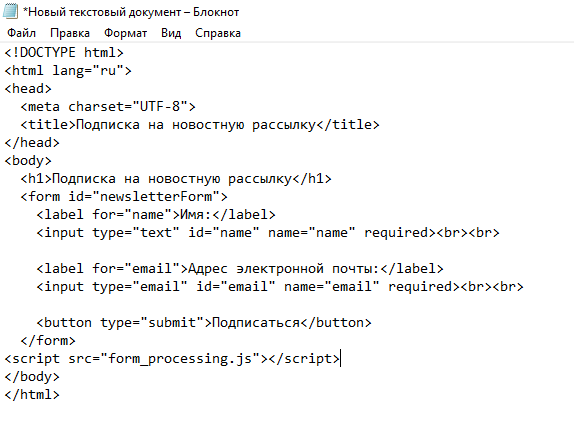Open the Файл menu

click(x=22, y=33)
